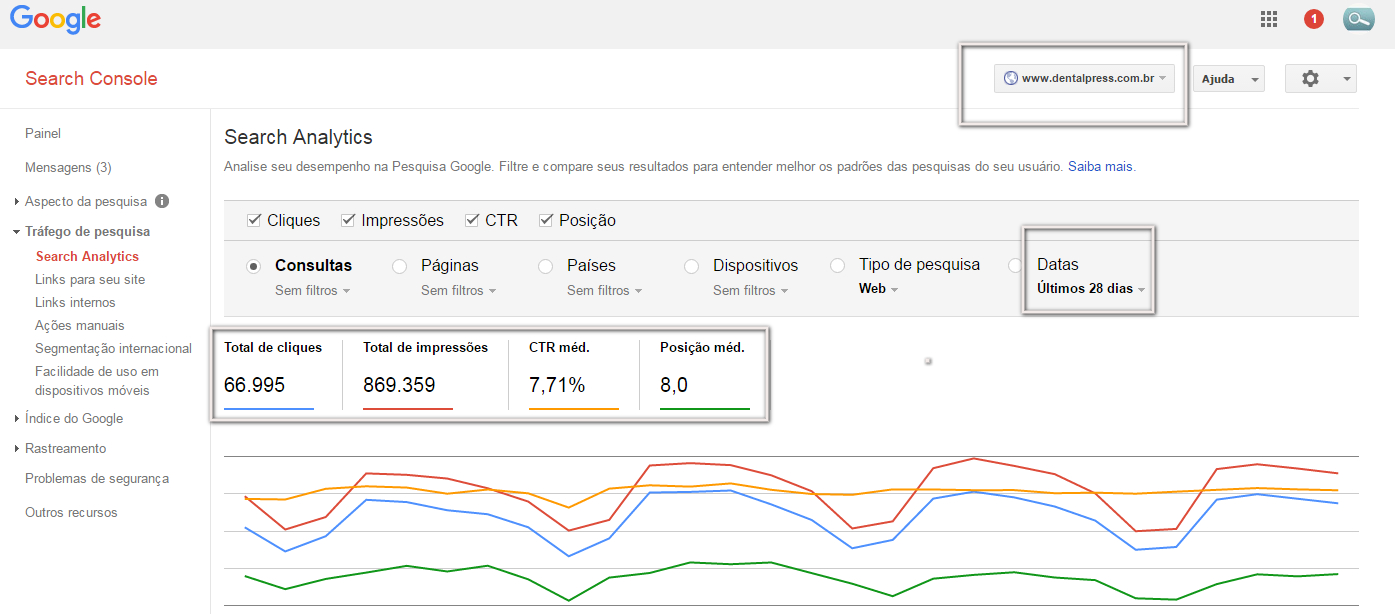
Task: Click the globe icon in the site selector
Action: [1010, 79]
